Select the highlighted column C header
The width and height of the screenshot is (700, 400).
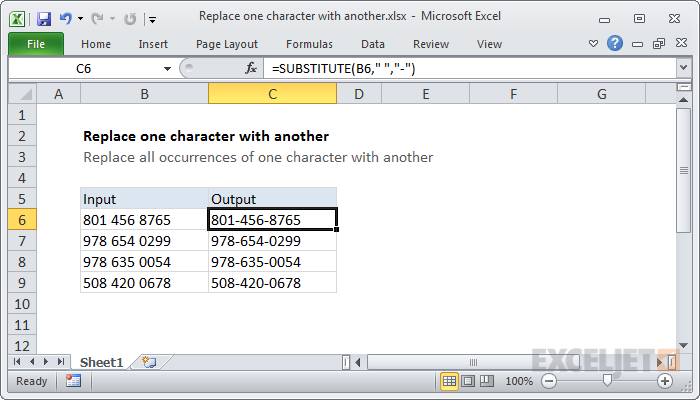[x=272, y=94]
